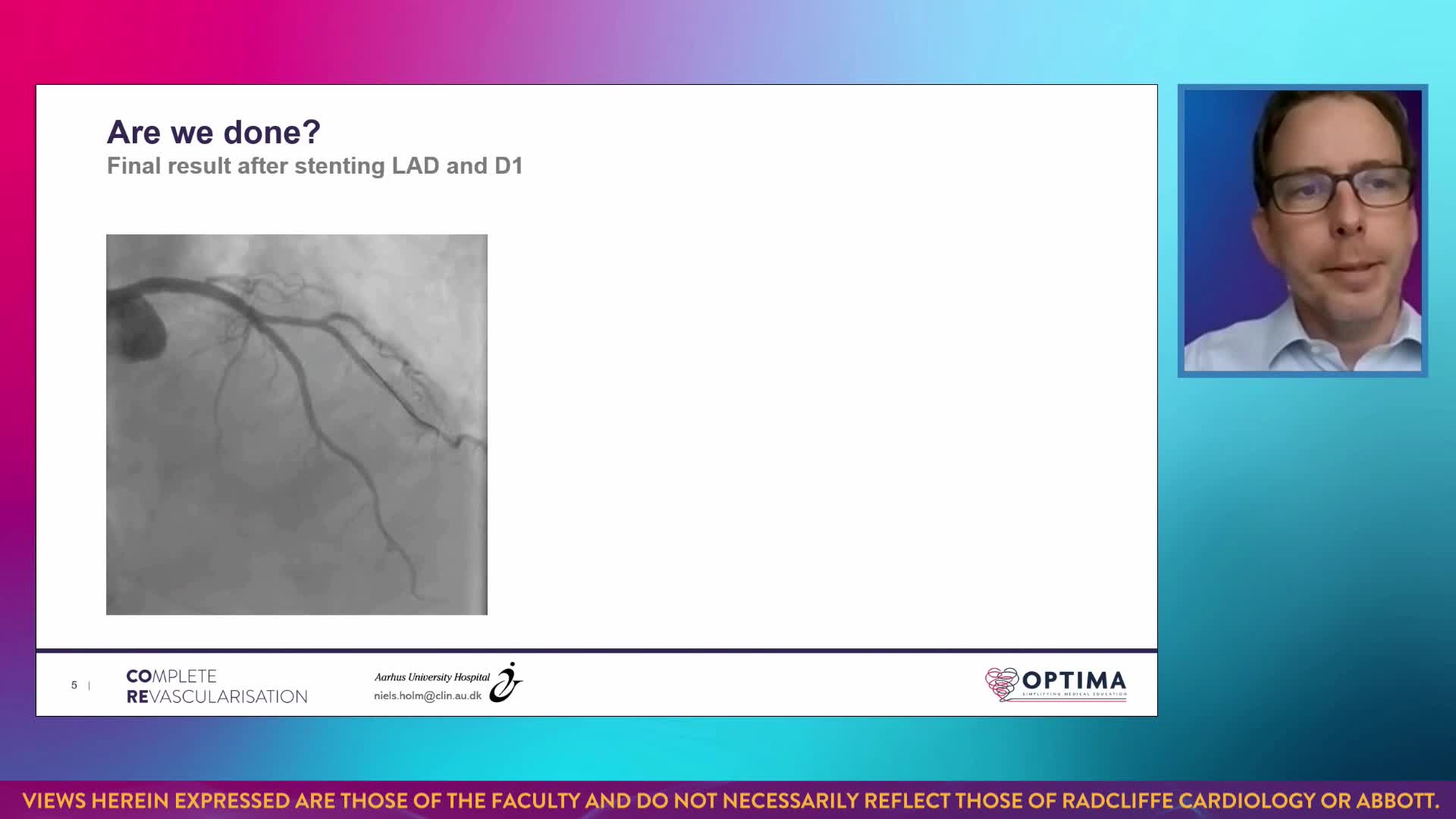1456x819 pixels.
Task: Click the OPTIMA wordmark text
Action: [x=1074, y=679]
